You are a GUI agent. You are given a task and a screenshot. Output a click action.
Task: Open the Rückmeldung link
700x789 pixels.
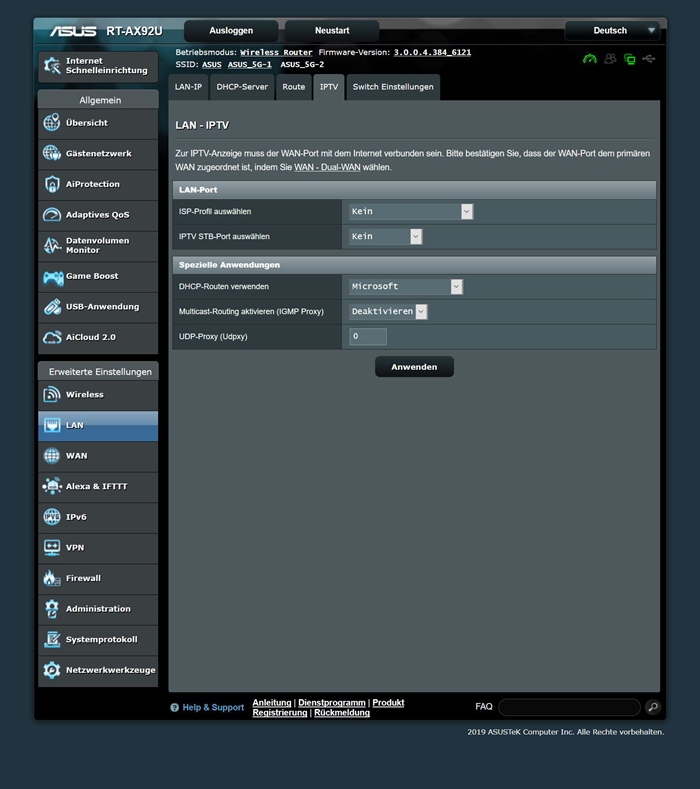(x=342, y=713)
